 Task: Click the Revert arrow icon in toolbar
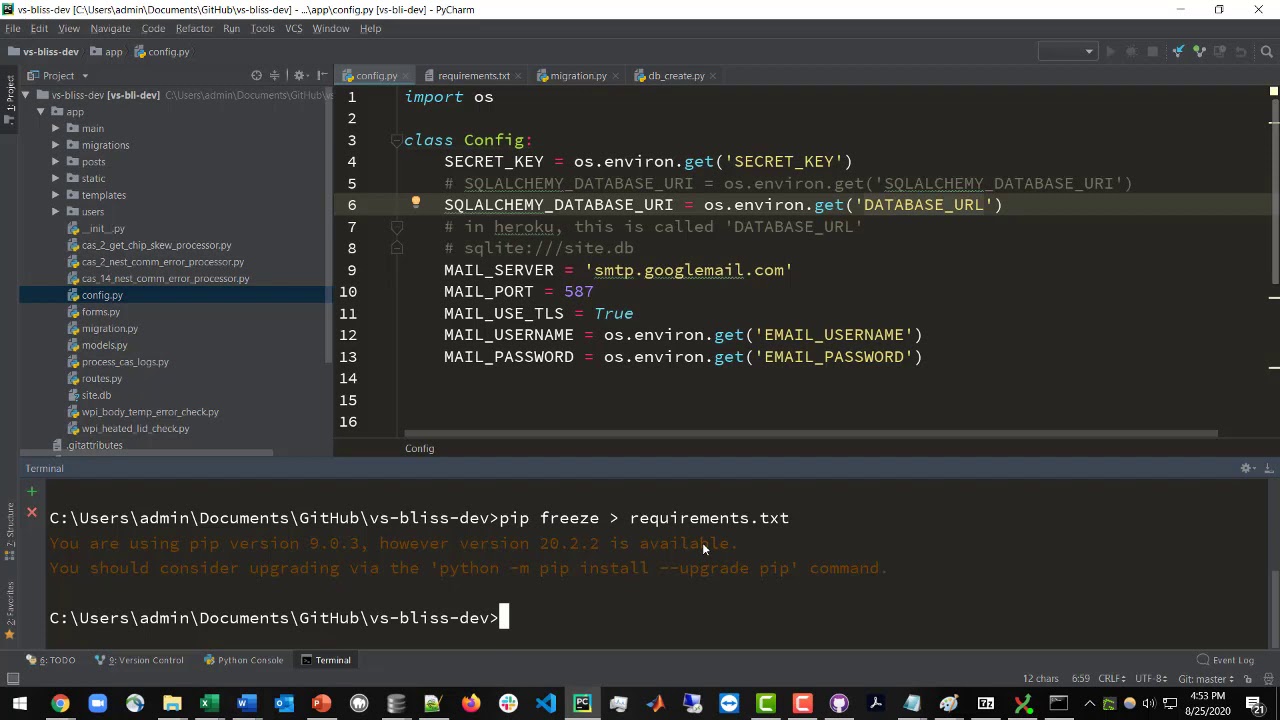pyautogui.click(x=1241, y=52)
